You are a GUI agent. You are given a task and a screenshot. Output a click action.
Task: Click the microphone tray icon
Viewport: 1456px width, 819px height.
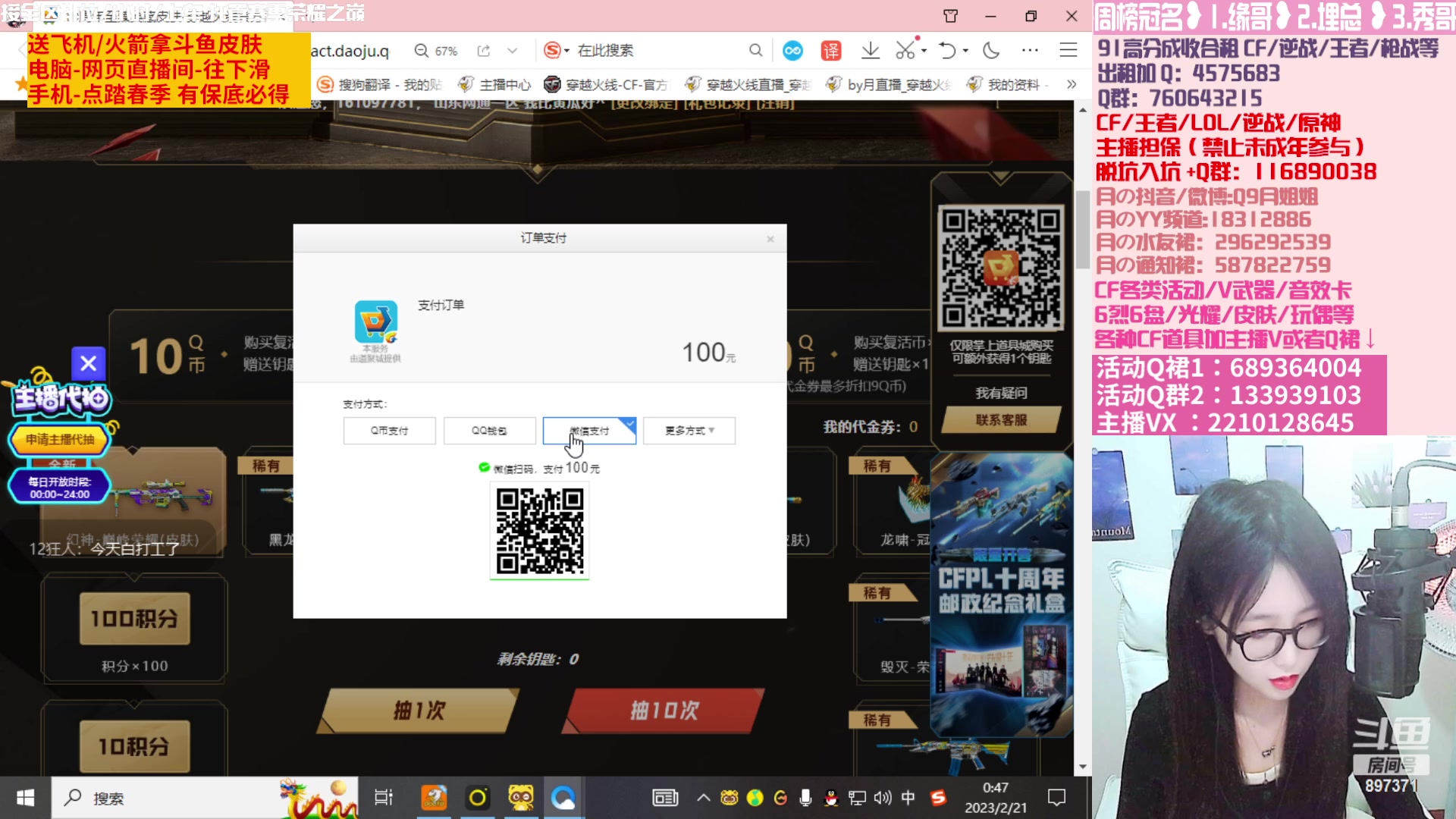805,798
